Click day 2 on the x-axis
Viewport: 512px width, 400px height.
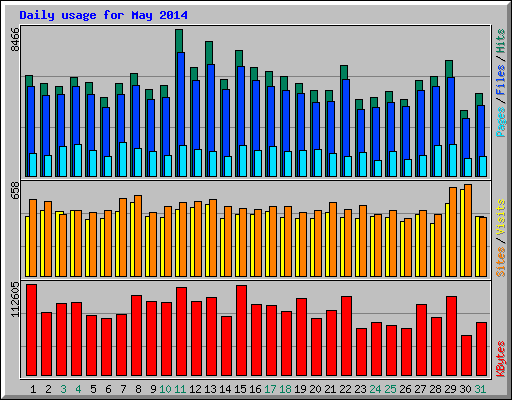point(48,389)
